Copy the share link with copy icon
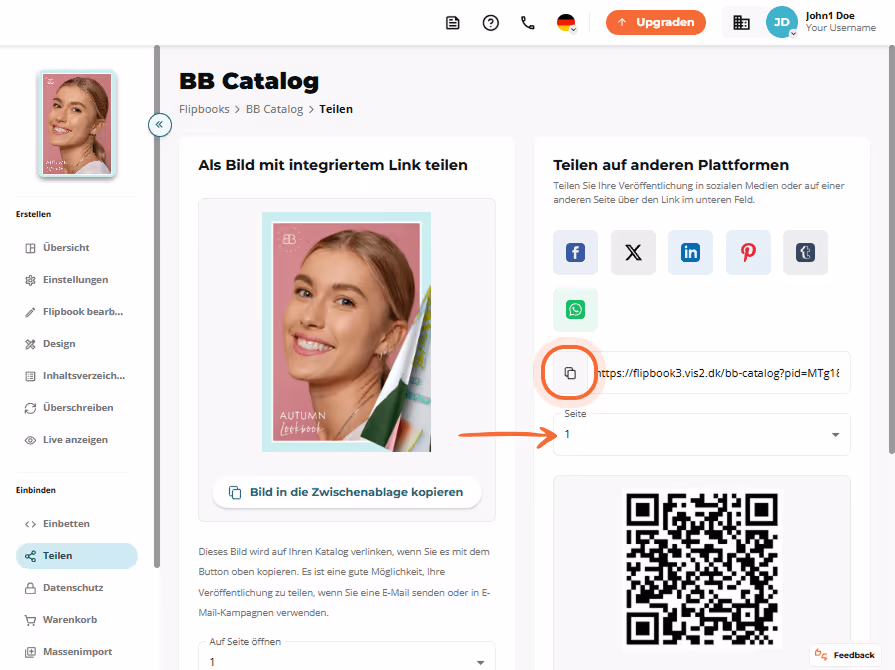The width and height of the screenshot is (895, 670). [570, 373]
